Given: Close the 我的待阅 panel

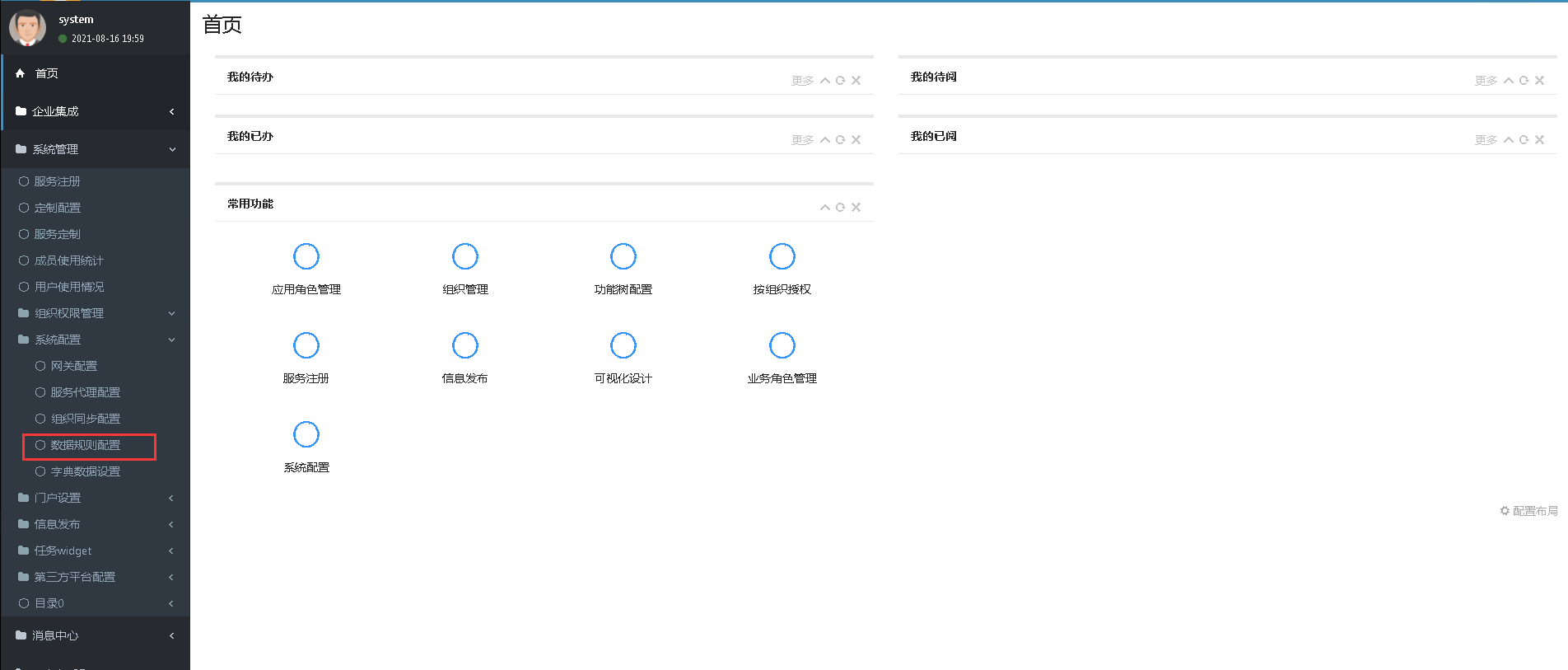Looking at the screenshot, I should [1539, 81].
